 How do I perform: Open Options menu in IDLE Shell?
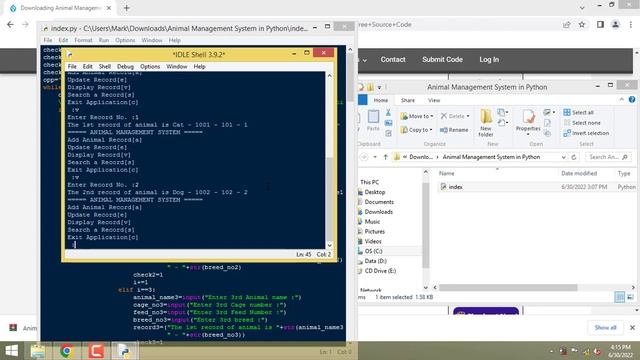[150, 67]
